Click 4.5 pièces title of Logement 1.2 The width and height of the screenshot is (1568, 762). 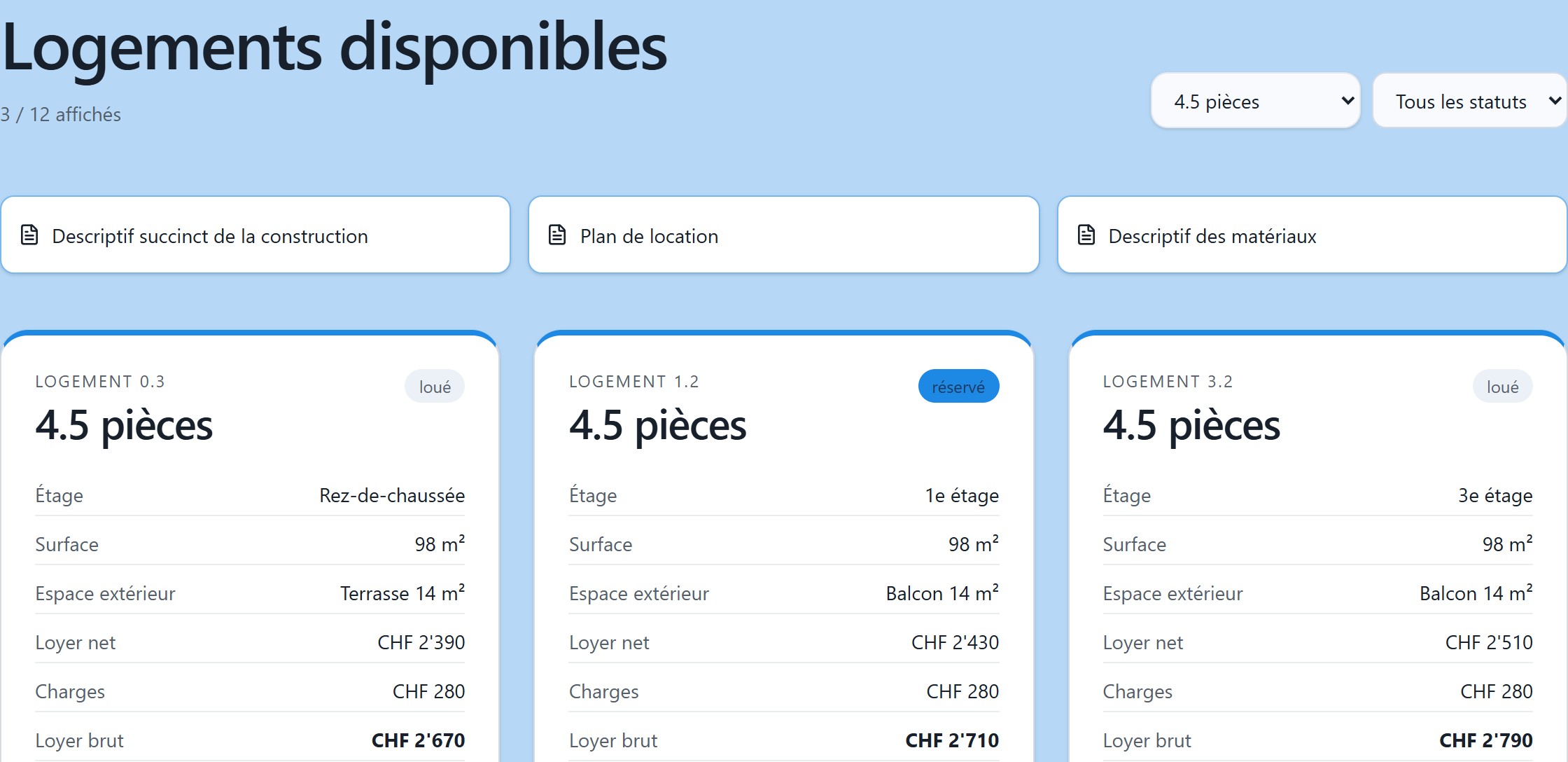658,426
